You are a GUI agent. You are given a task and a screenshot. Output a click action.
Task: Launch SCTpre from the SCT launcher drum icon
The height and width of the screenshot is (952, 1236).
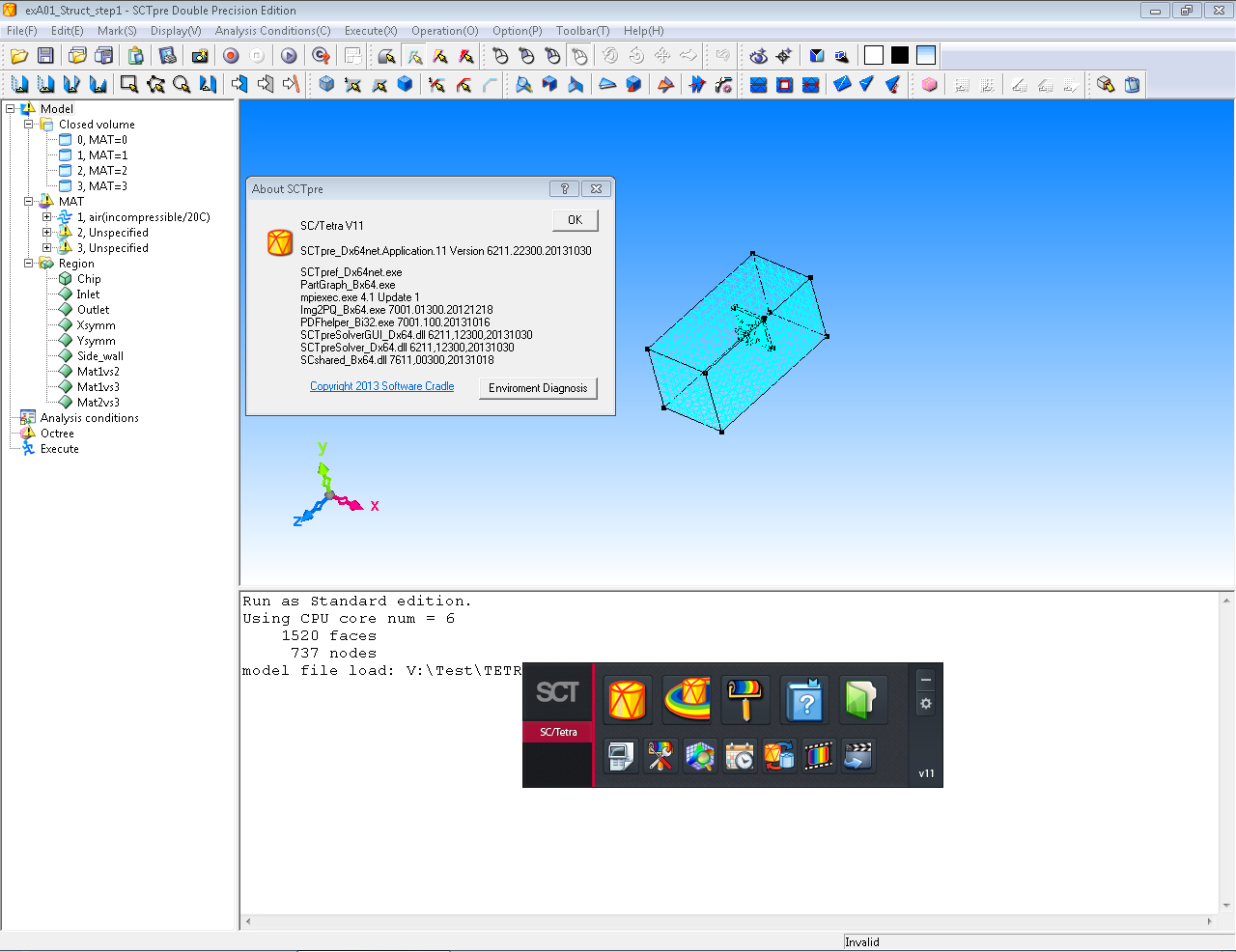click(627, 699)
